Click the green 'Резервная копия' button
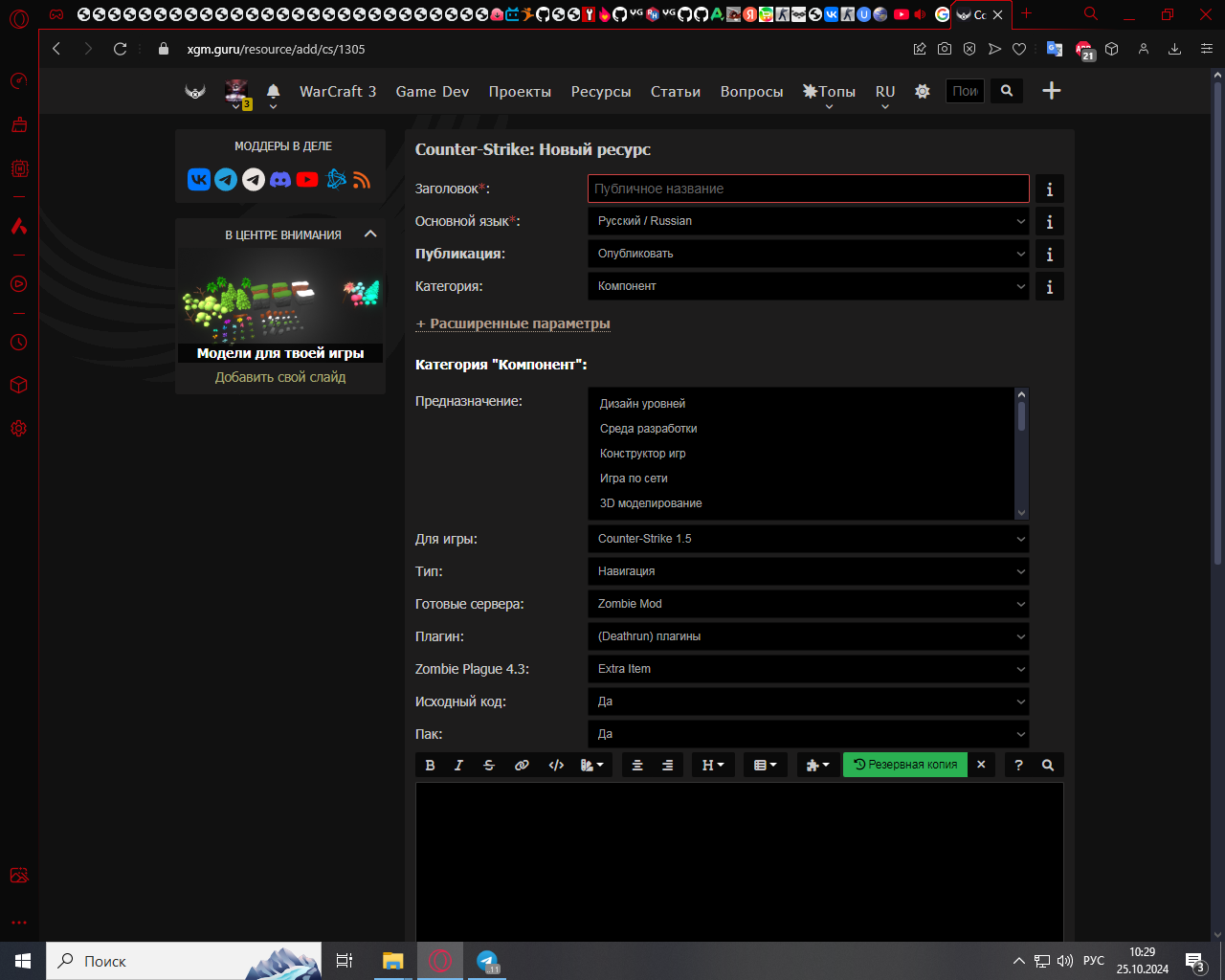This screenshot has height=980, width=1225. [905, 766]
